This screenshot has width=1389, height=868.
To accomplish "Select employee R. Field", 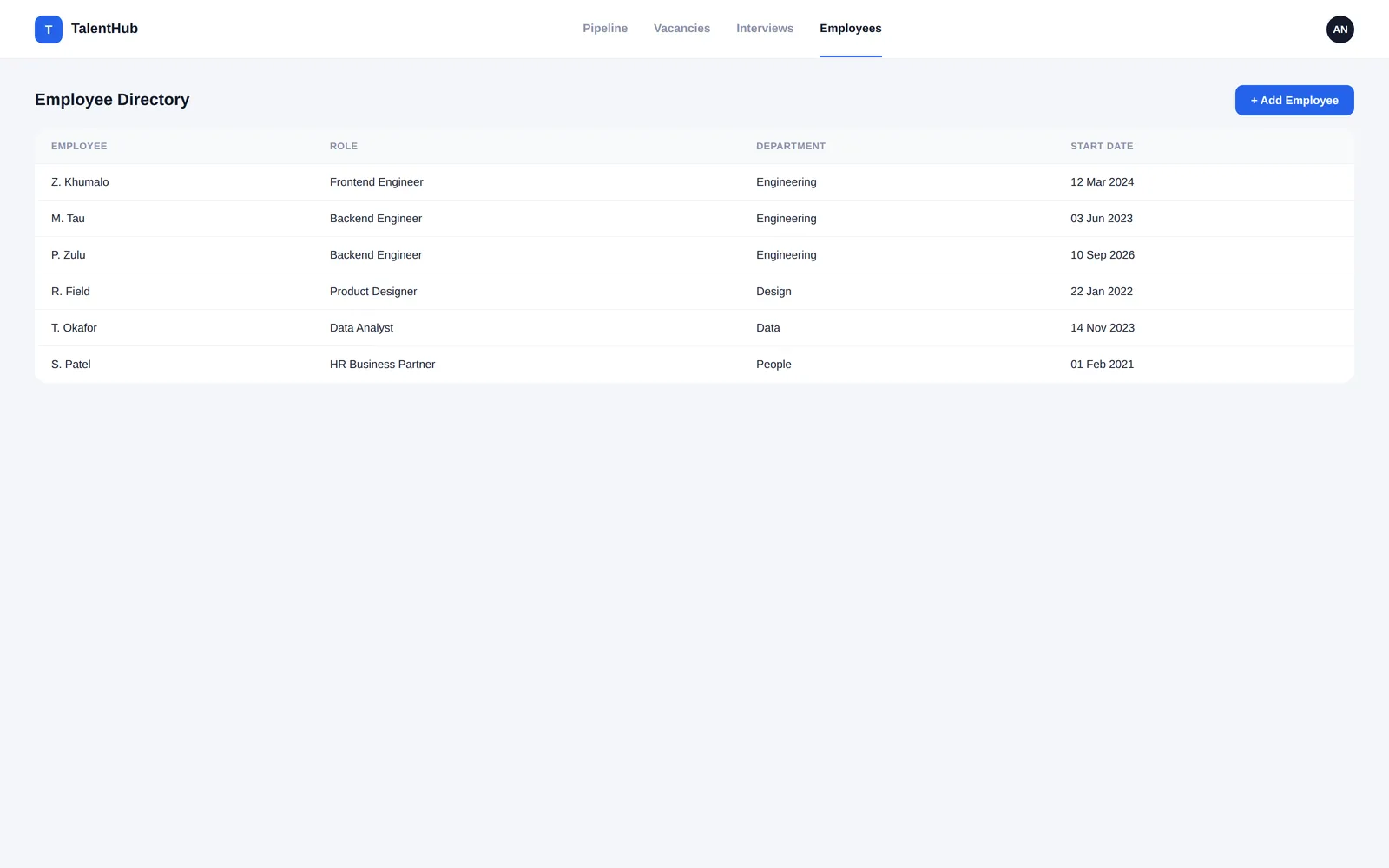I will coord(70,292).
